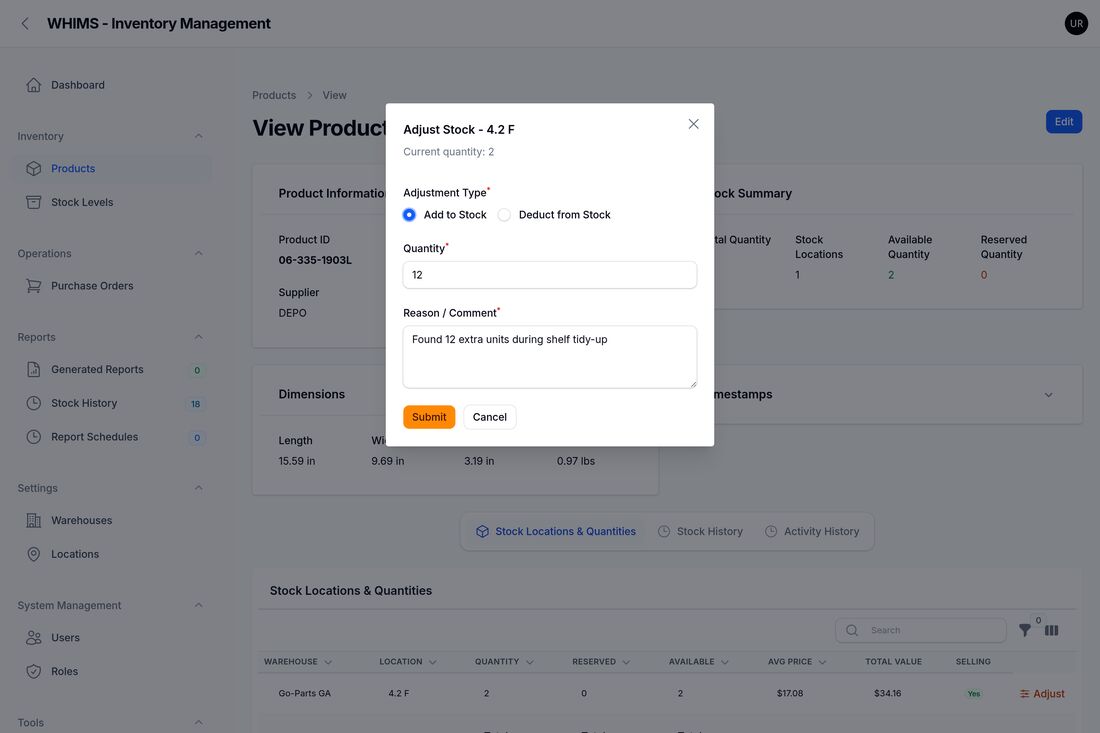Click the Generated Reports document icon
The height and width of the screenshot is (733, 1100).
34,370
